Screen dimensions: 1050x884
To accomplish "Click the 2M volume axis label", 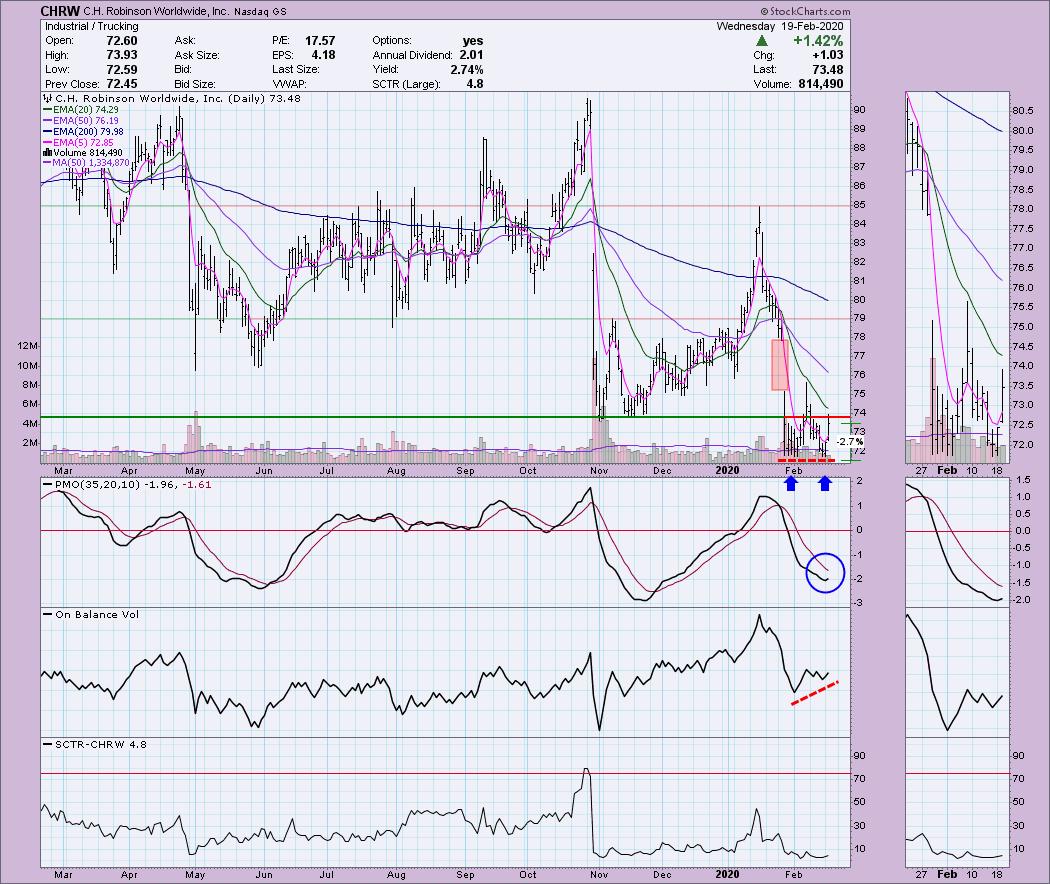I will click(30, 443).
